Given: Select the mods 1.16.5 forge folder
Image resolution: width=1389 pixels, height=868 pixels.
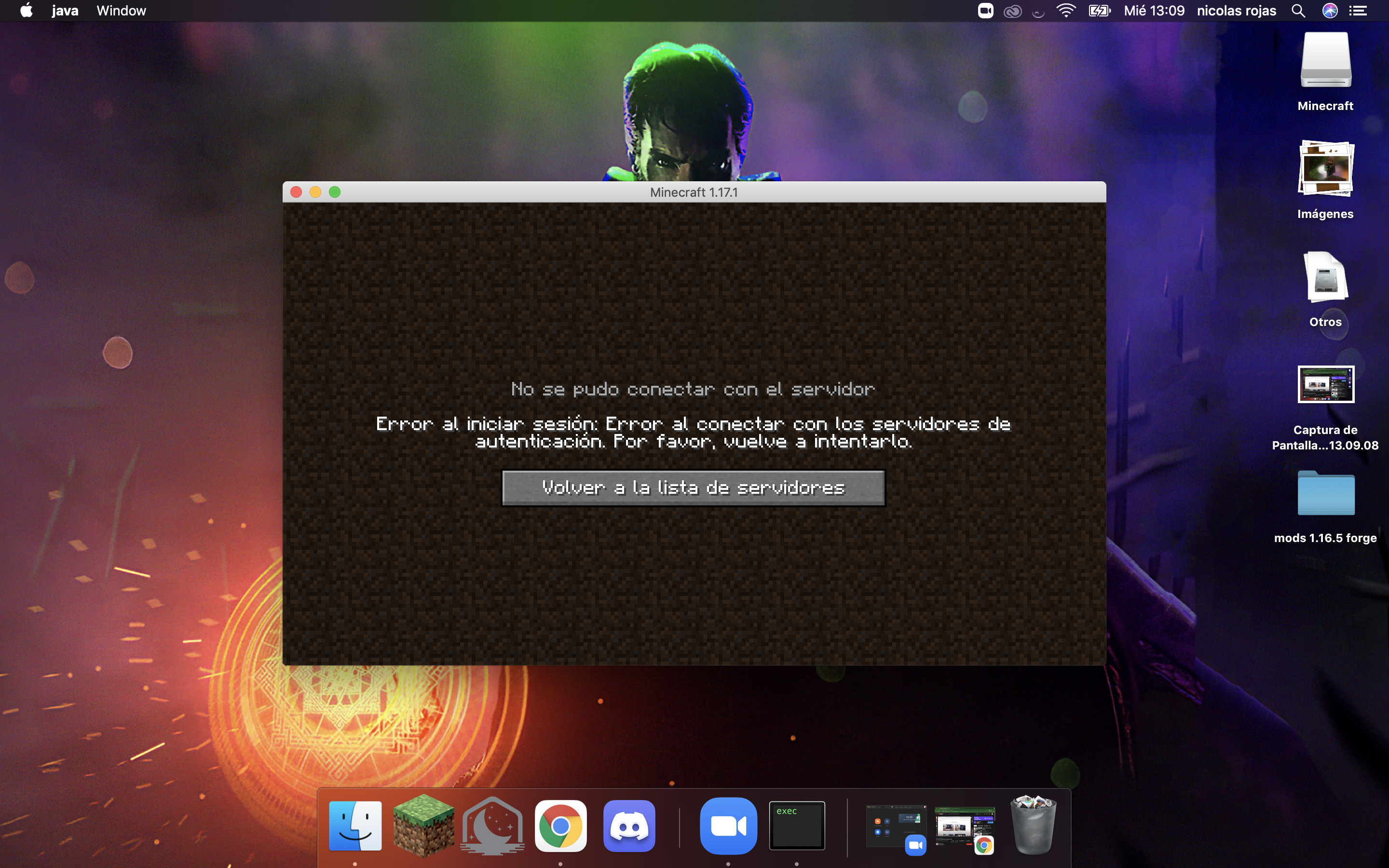Looking at the screenshot, I should click(1325, 494).
